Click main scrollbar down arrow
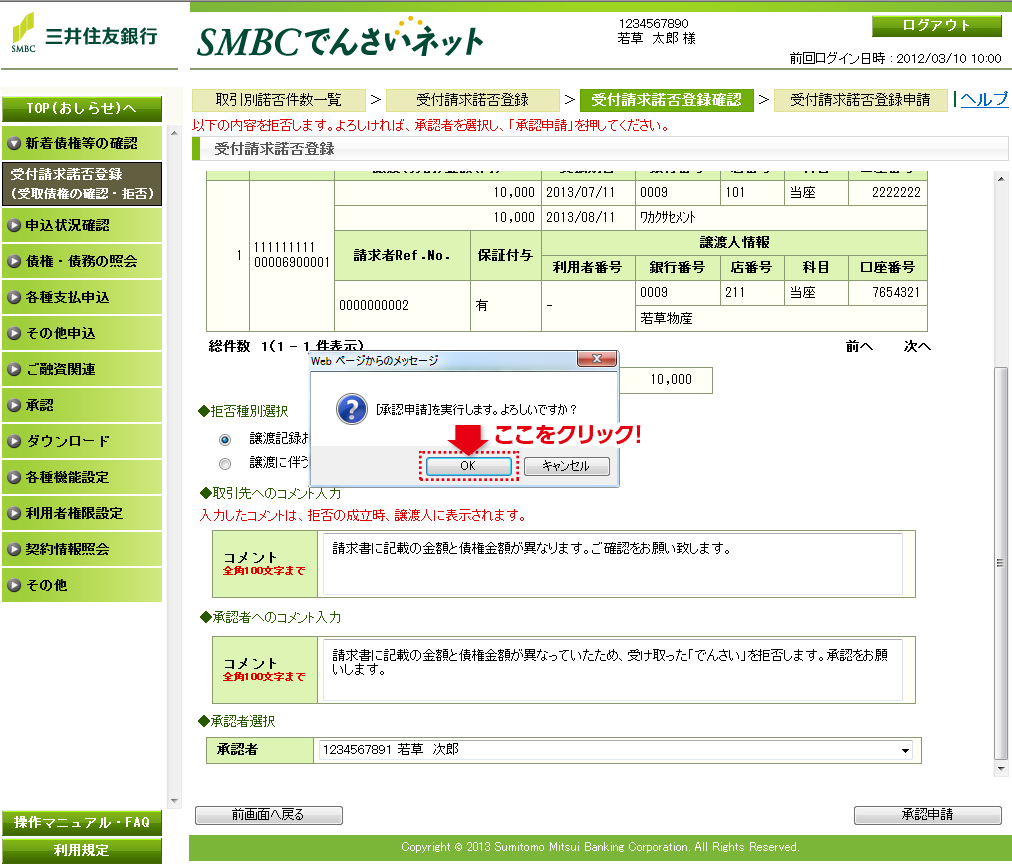 1001,769
